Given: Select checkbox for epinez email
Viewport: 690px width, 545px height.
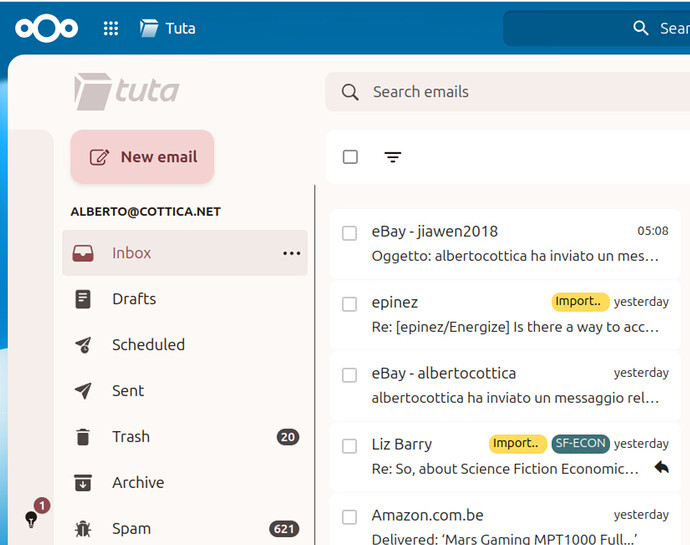Looking at the screenshot, I should pos(349,304).
